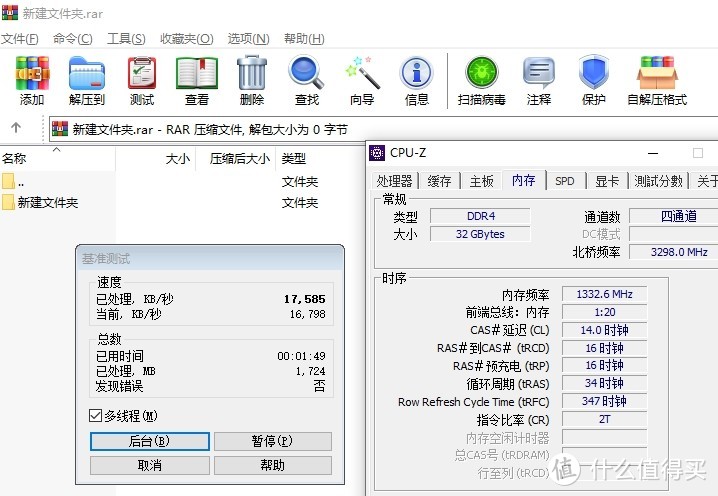718x496 pixels.
Task: Open the Info (信息) icon
Action: click(x=416, y=73)
